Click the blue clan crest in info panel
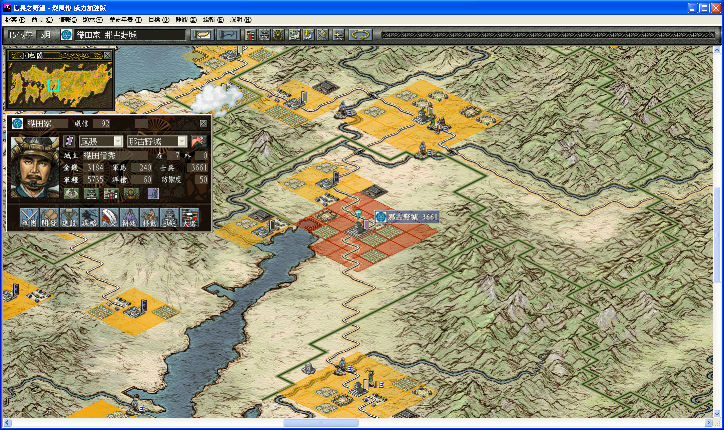 pos(17,122)
